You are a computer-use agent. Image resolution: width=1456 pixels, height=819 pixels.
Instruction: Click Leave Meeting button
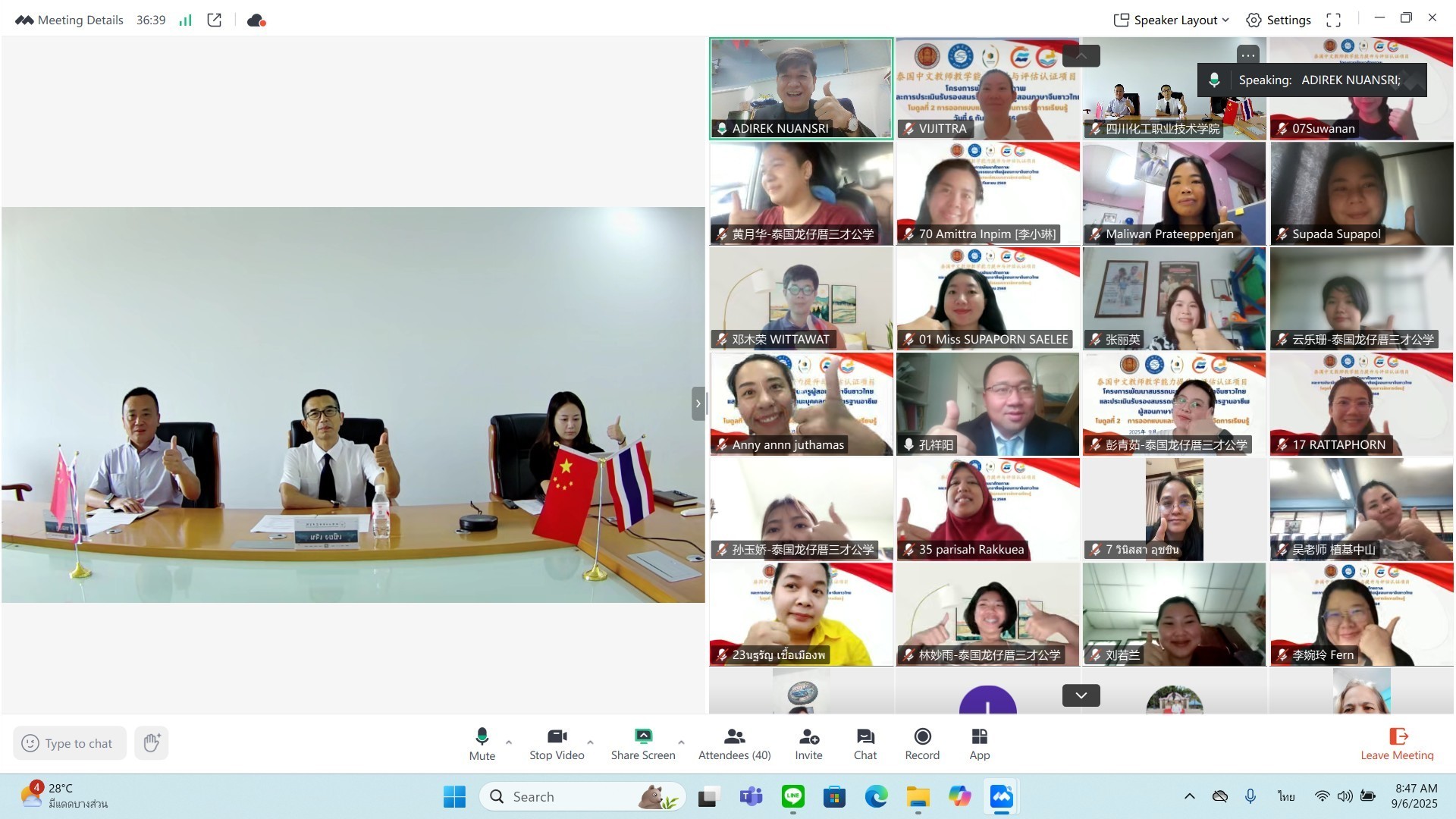click(x=1397, y=743)
